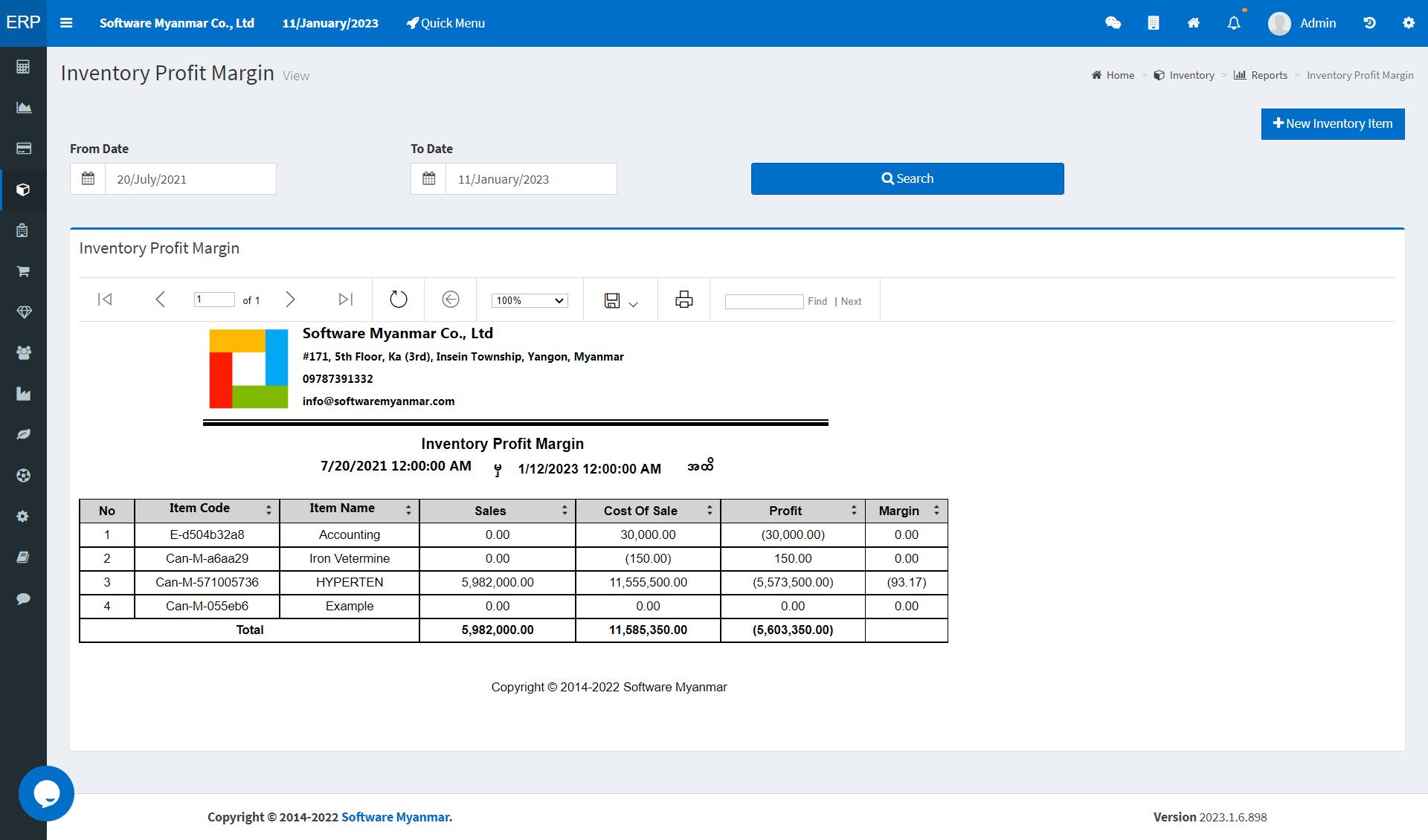Click the From Date input field

click(190, 179)
